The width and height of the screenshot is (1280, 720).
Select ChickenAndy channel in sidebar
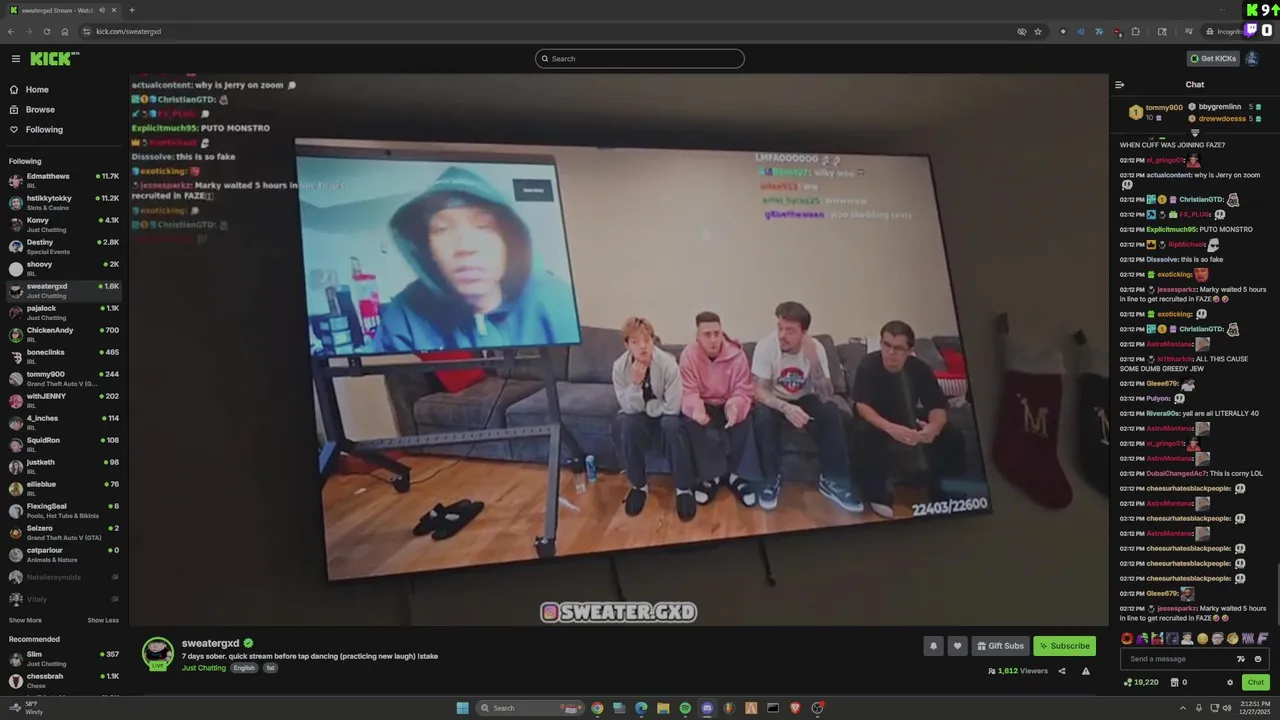(64, 334)
